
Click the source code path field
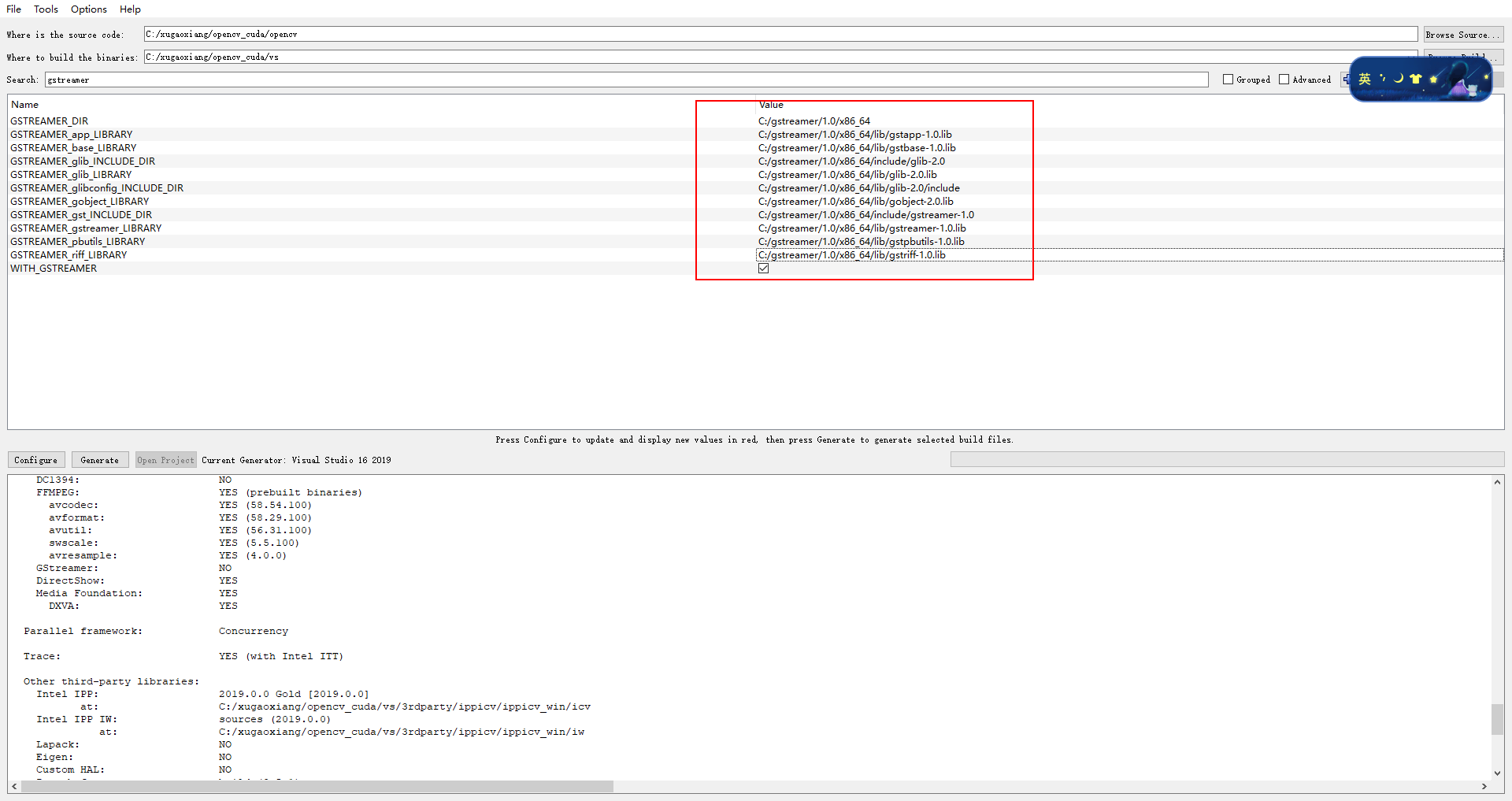[780, 35]
